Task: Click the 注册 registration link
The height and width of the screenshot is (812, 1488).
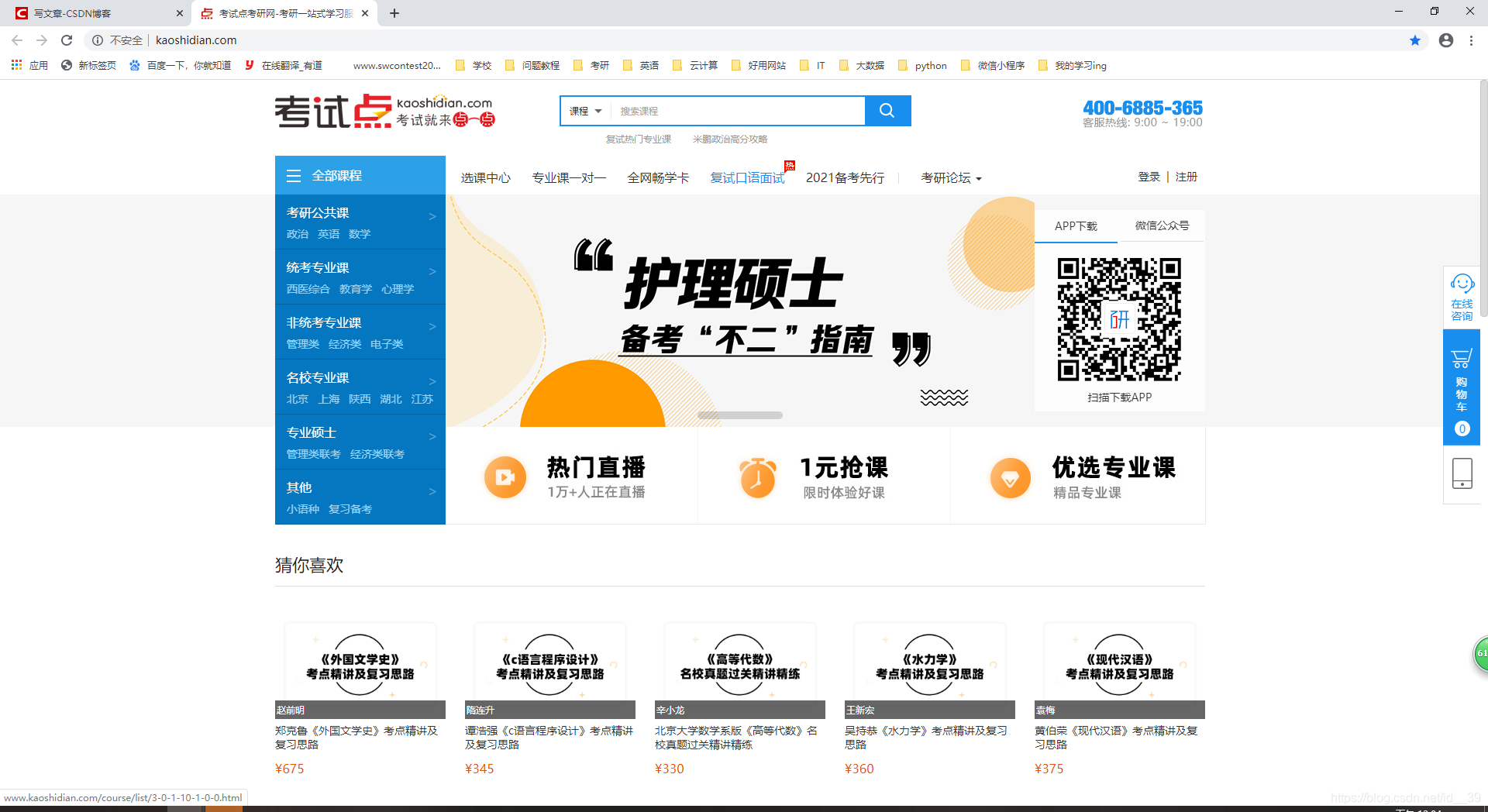Action: 1186,177
